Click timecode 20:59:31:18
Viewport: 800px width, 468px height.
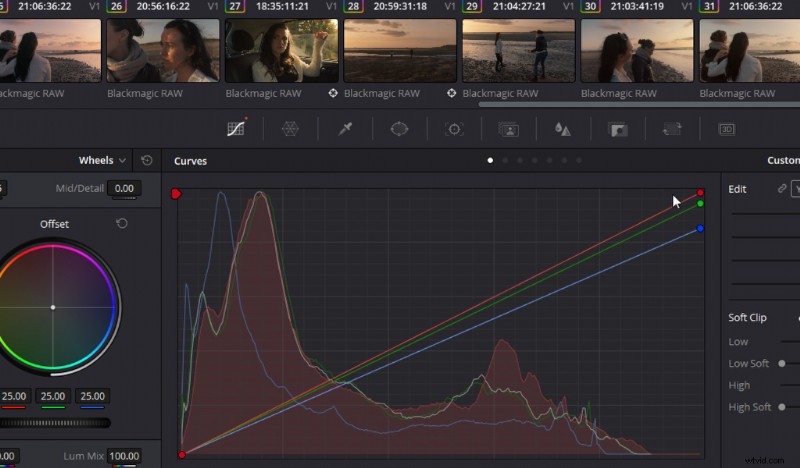pos(400,6)
